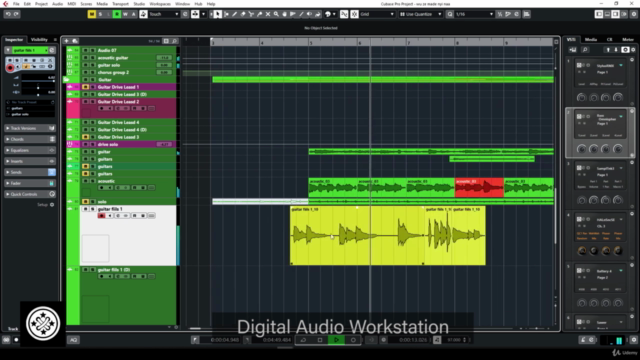The image size is (640, 360).
Task: Click the red acoustic_03 audio clip
Action: coord(479,188)
